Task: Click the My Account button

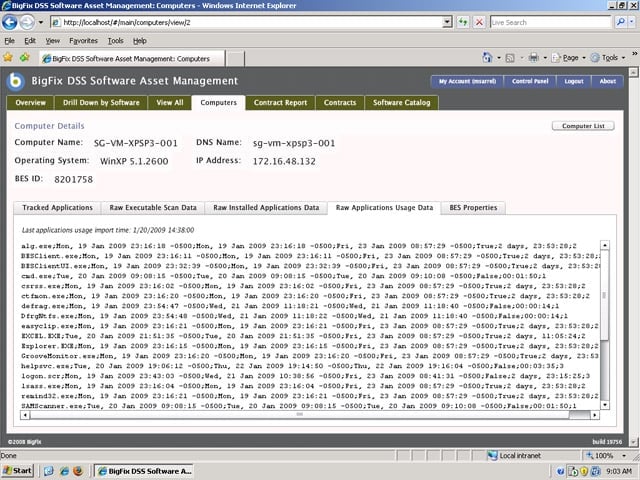Action: 467,81
